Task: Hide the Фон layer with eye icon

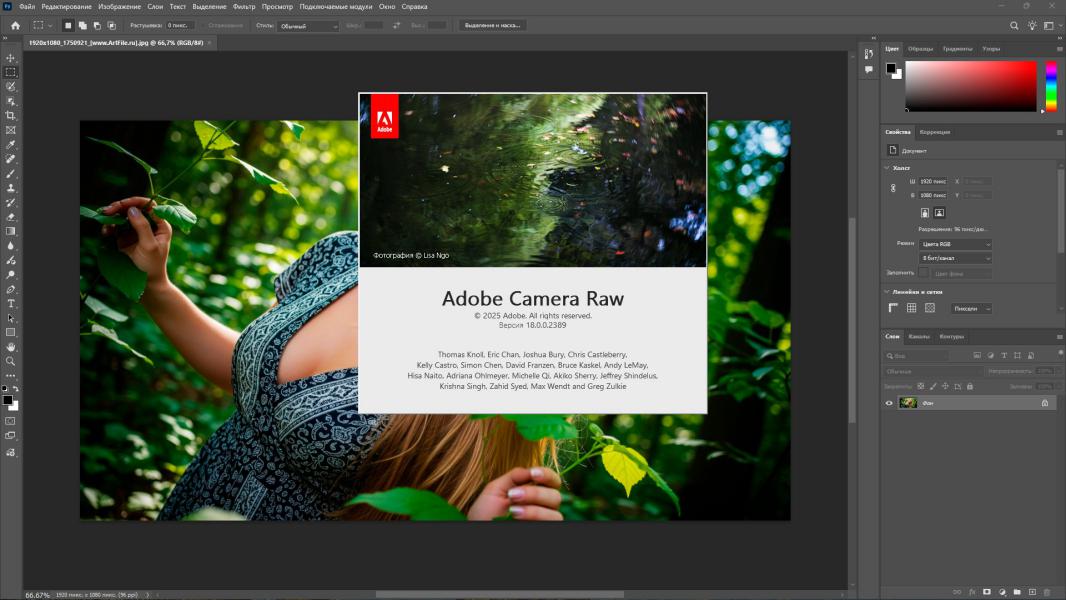Action: tap(888, 403)
